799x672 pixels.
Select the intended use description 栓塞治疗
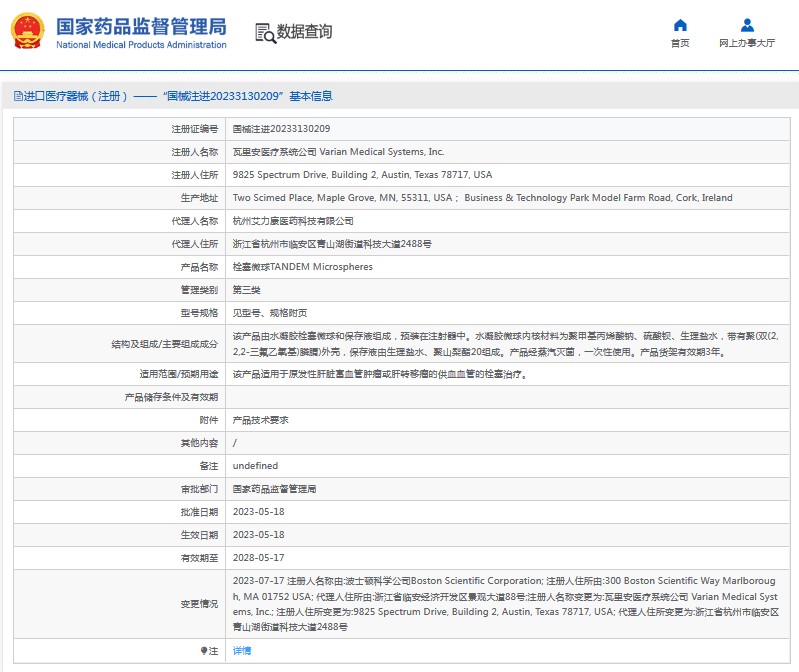coord(380,374)
